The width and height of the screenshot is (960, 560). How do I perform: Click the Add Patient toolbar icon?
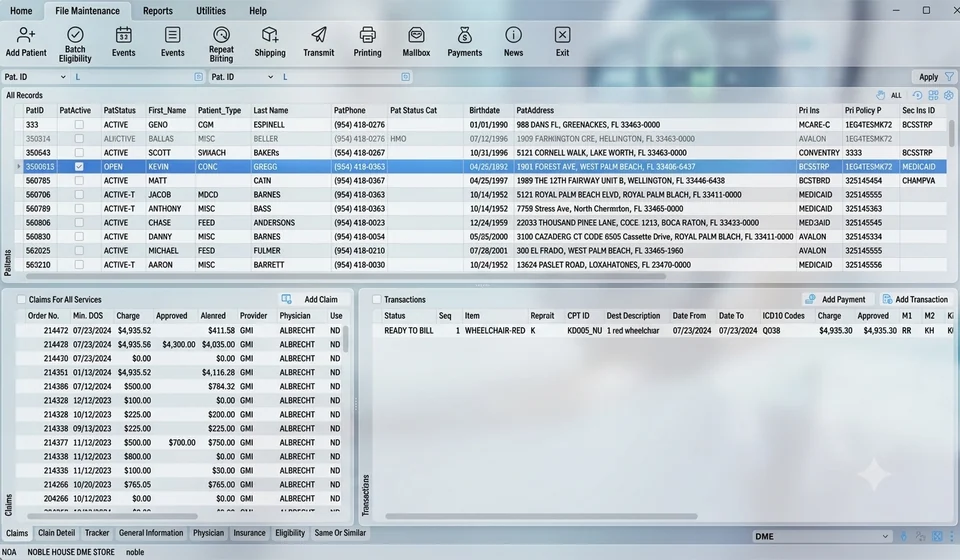(26, 35)
